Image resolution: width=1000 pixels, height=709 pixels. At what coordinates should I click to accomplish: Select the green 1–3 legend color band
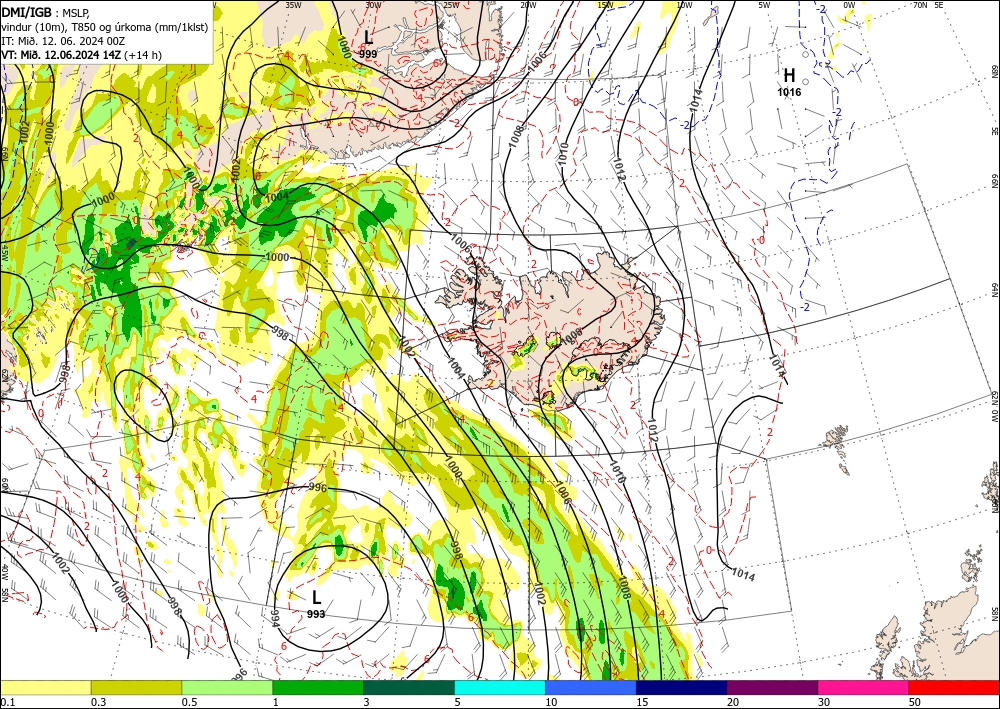click(x=318, y=687)
